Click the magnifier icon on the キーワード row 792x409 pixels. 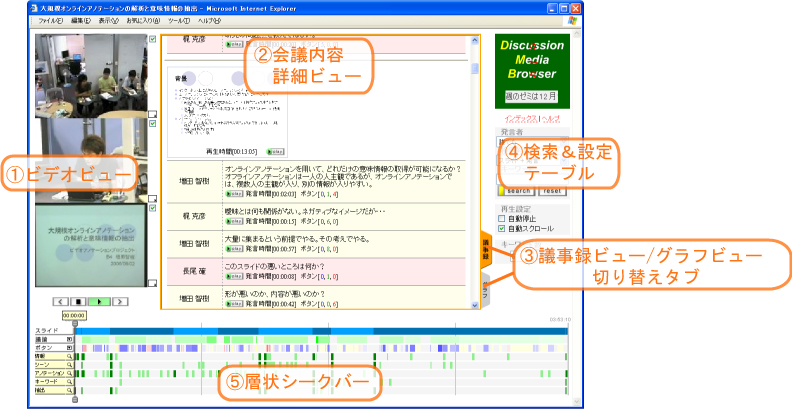point(70,382)
